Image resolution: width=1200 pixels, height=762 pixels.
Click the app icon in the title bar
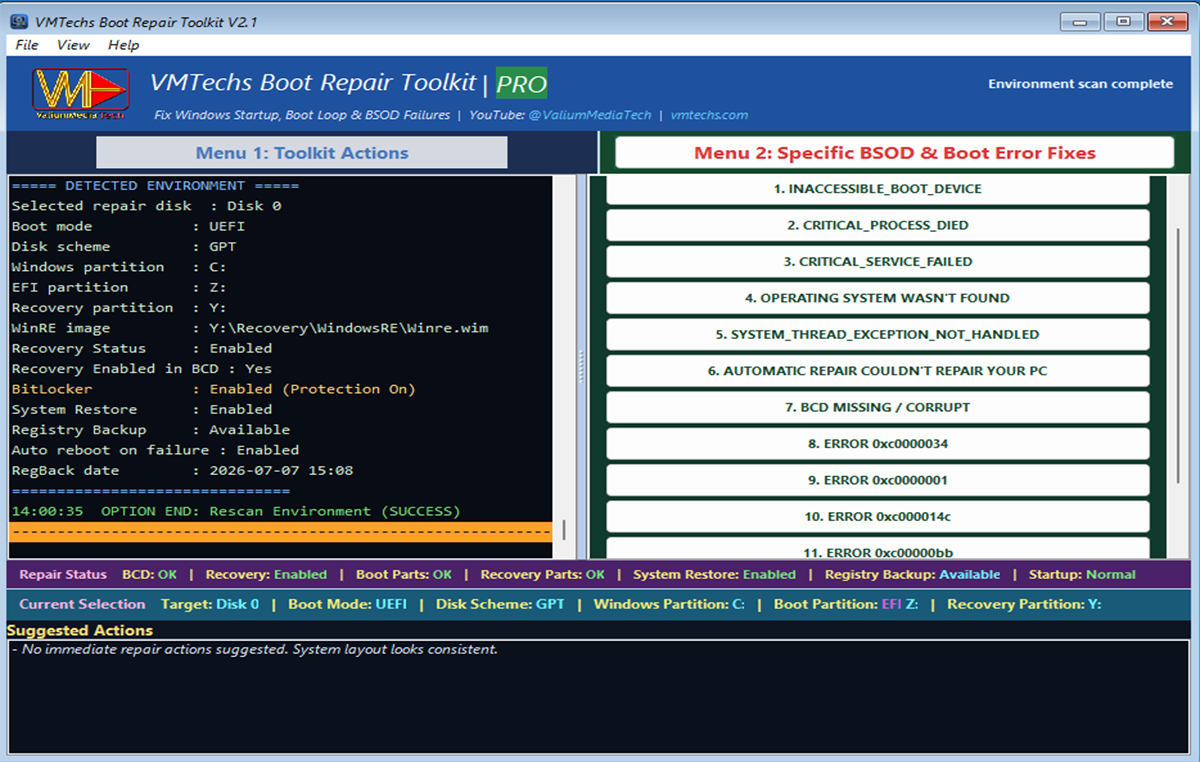pos(19,21)
